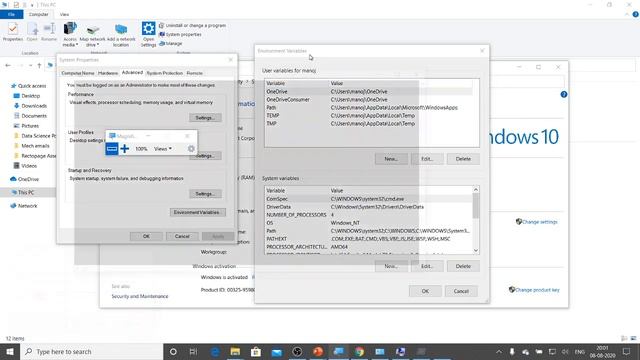The width and height of the screenshot is (640, 360).
Task: Switch to the View ribbon tab
Action: tap(64, 14)
